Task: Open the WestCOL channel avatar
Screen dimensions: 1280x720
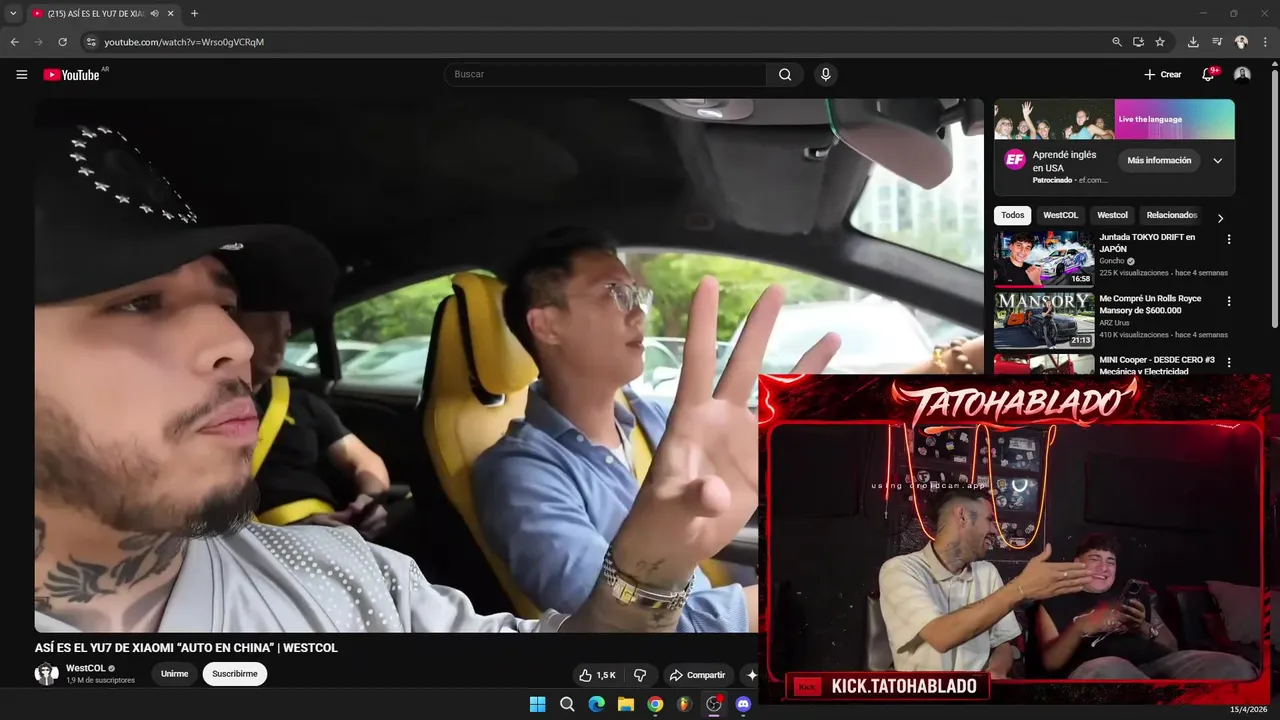Action: coord(46,674)
